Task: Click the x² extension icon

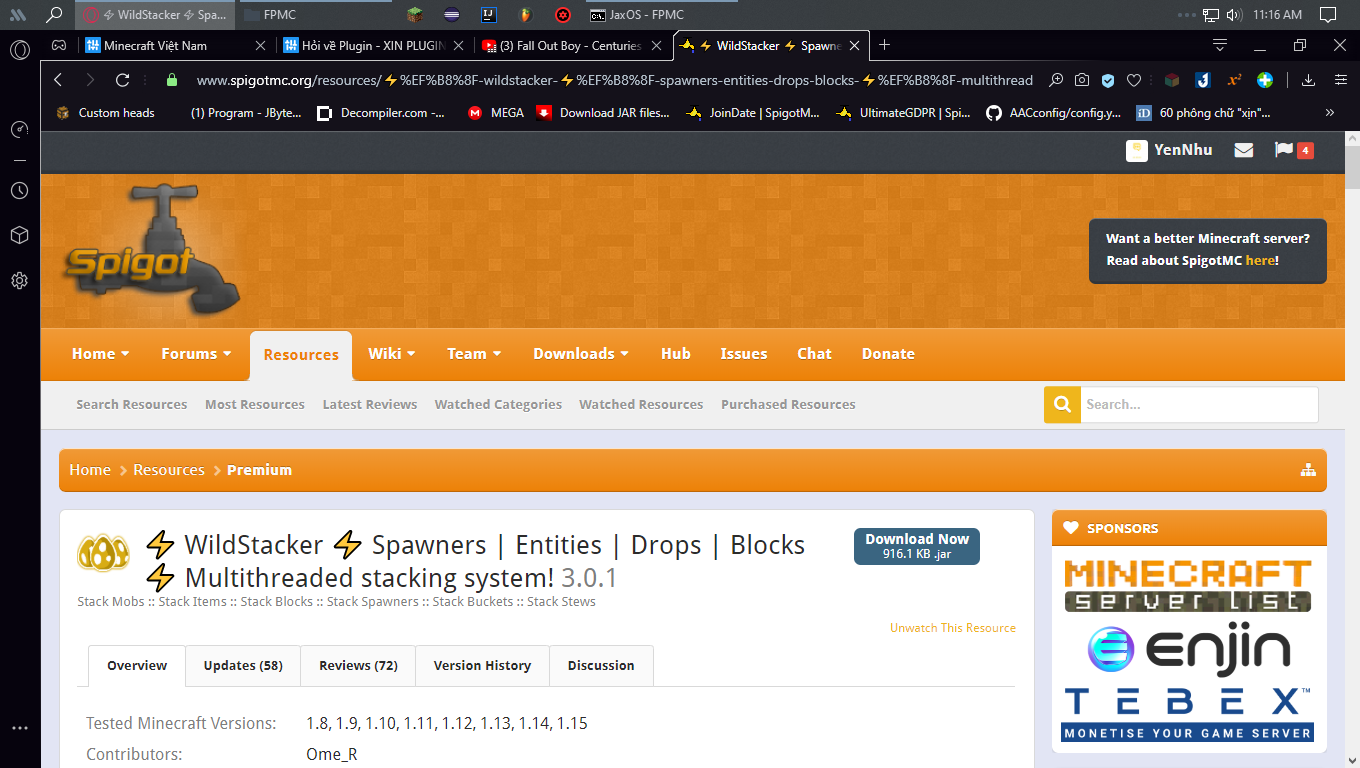Action: (x=1235, y=80)
